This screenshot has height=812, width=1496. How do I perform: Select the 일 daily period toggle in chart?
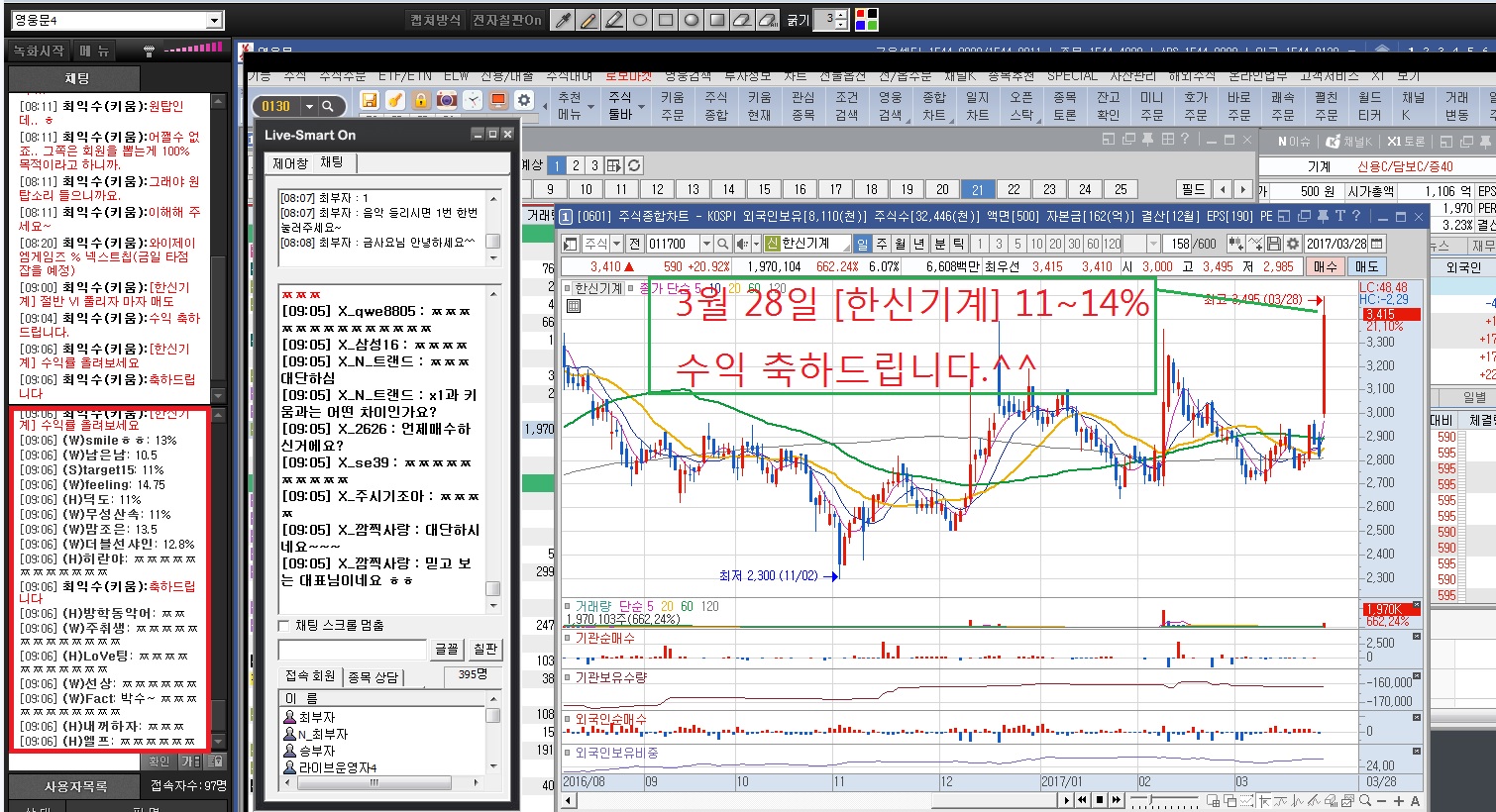[x=863, y=243]
